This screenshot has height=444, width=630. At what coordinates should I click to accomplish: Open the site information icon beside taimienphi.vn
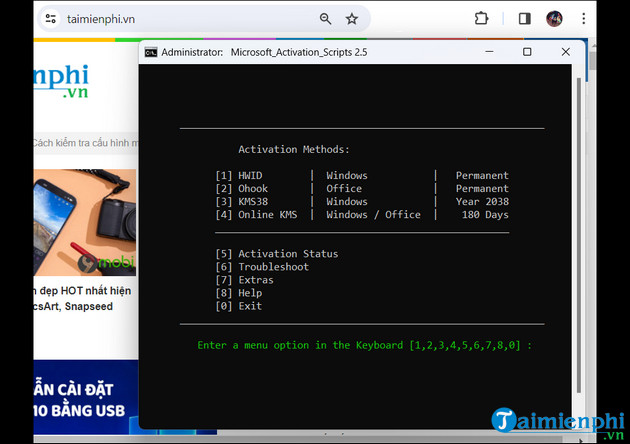click(51, 18)
